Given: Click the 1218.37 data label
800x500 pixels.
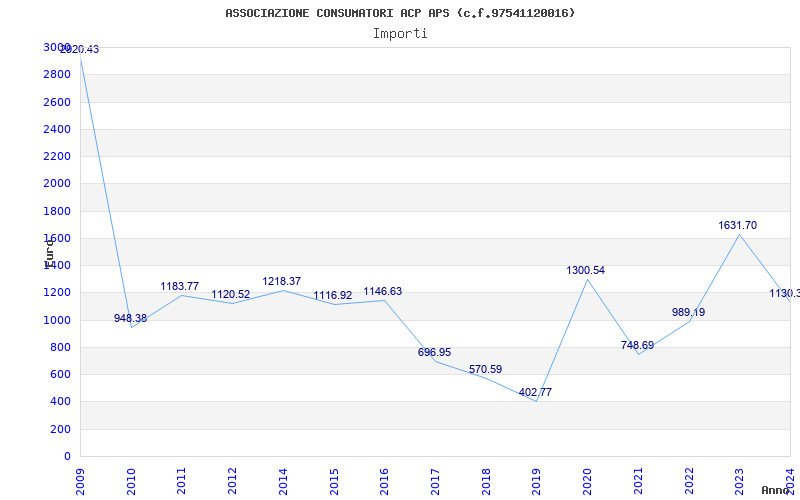Looking at the screenshot, I should [x=282, y=281].
